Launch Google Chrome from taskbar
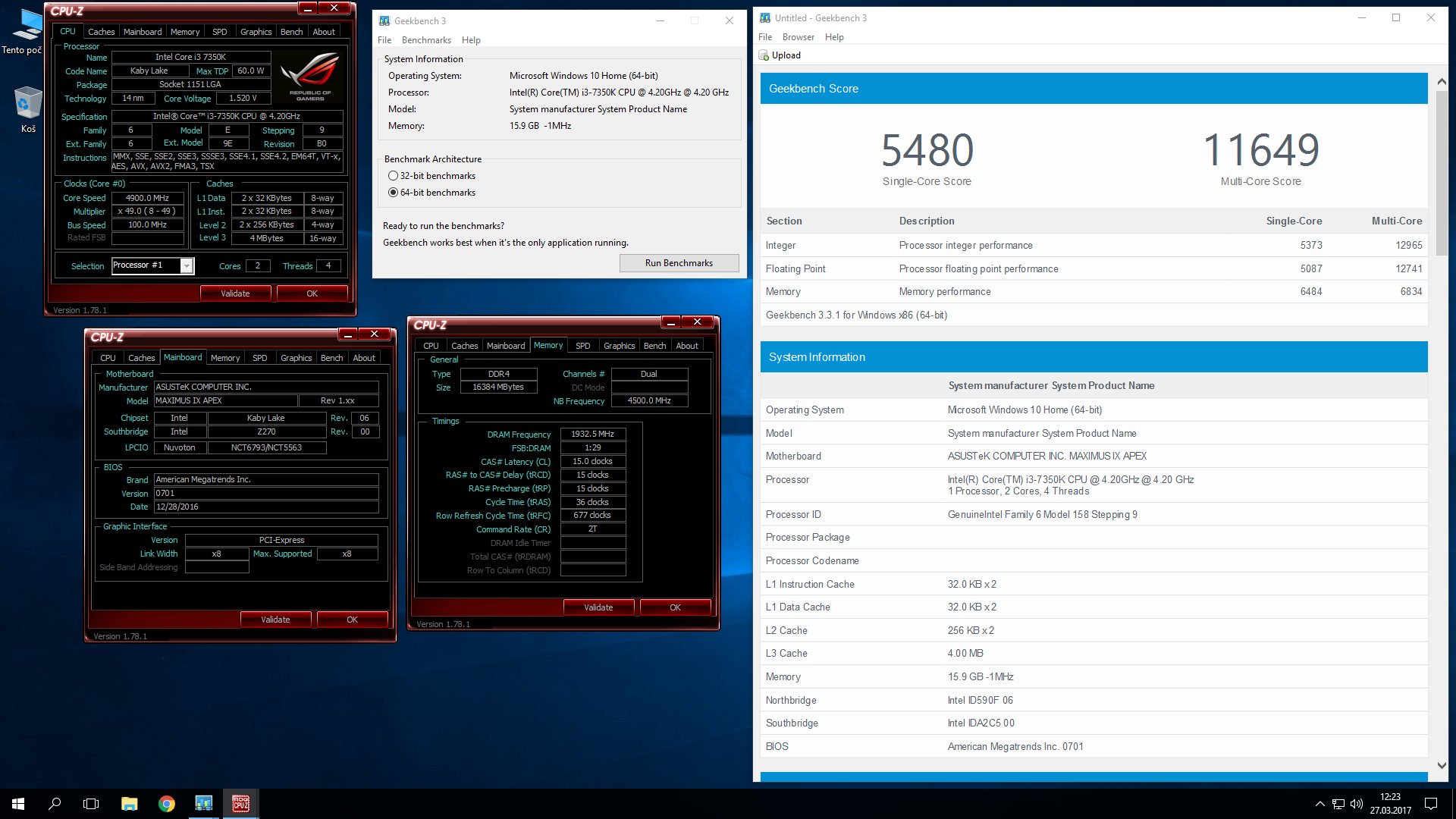1456x819 pixels. (166, 803)
